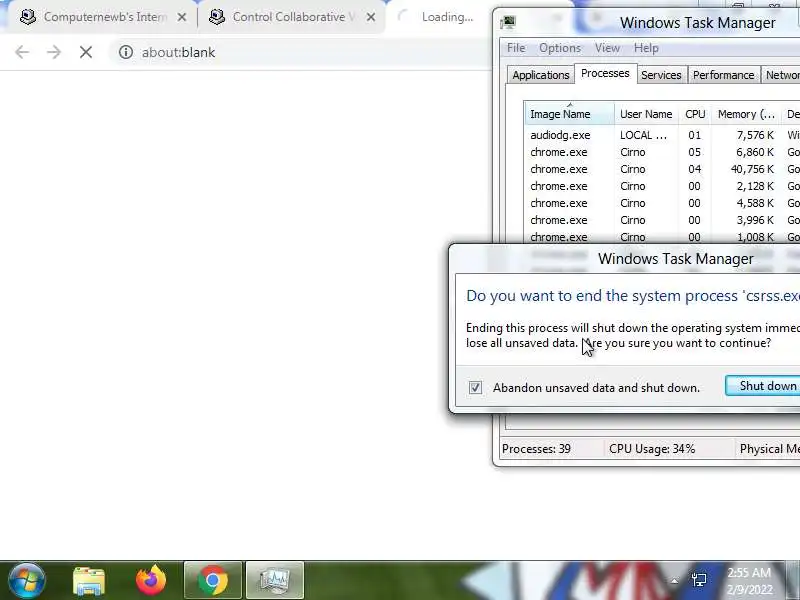Close the Control Collaborative tab
Screen dimensions: 800x600
click(x=371, y=17)
